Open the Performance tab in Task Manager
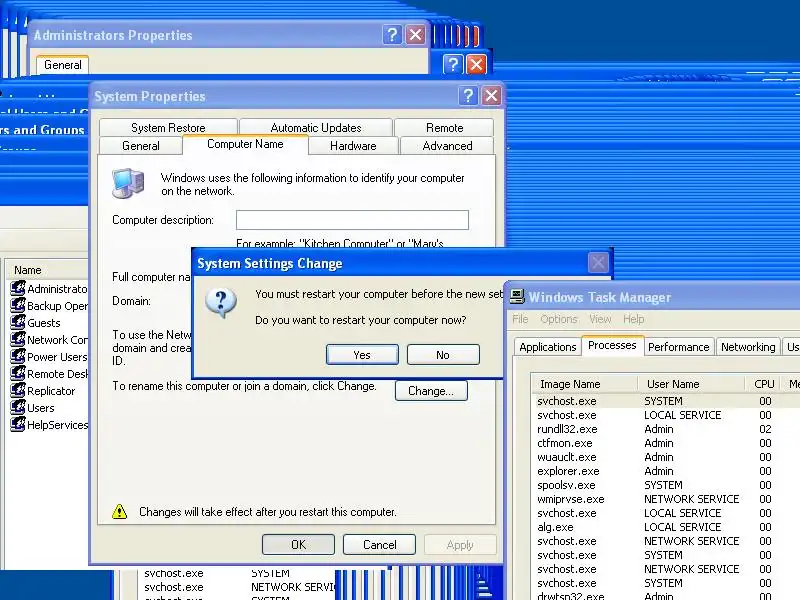 pyautogui.click(x=679, y=347)
